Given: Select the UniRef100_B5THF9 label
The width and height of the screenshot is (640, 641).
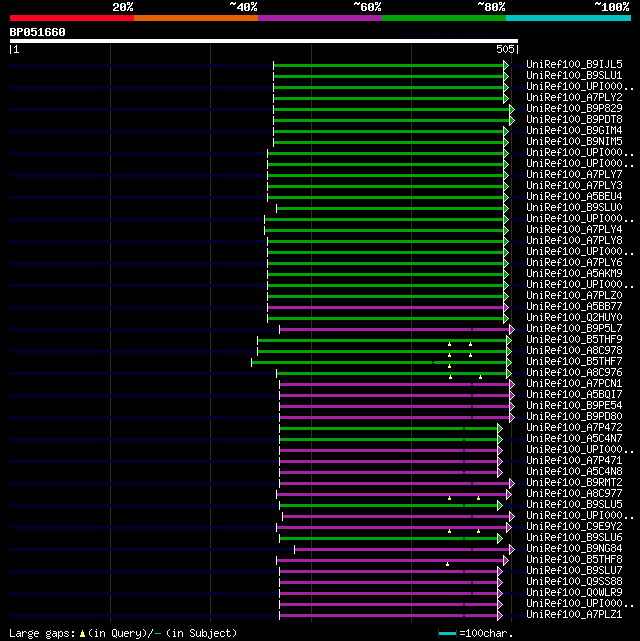Looking at the screenshot, I should (574, 339).
